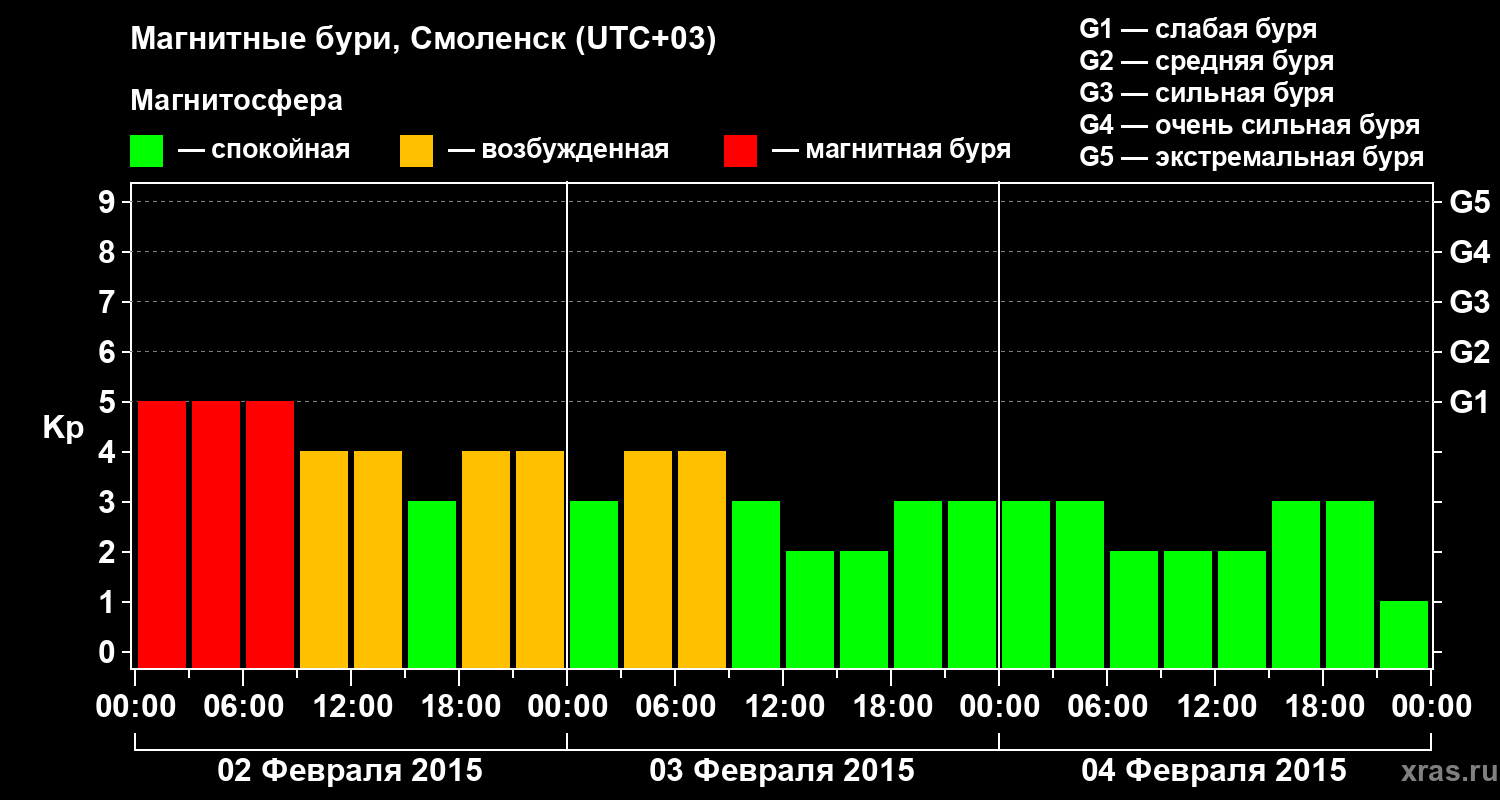The height and width of the screenshot is (800, 1500).
Task: Click the 'G3' label on the right axis
Action: [x=1469, y=302]
